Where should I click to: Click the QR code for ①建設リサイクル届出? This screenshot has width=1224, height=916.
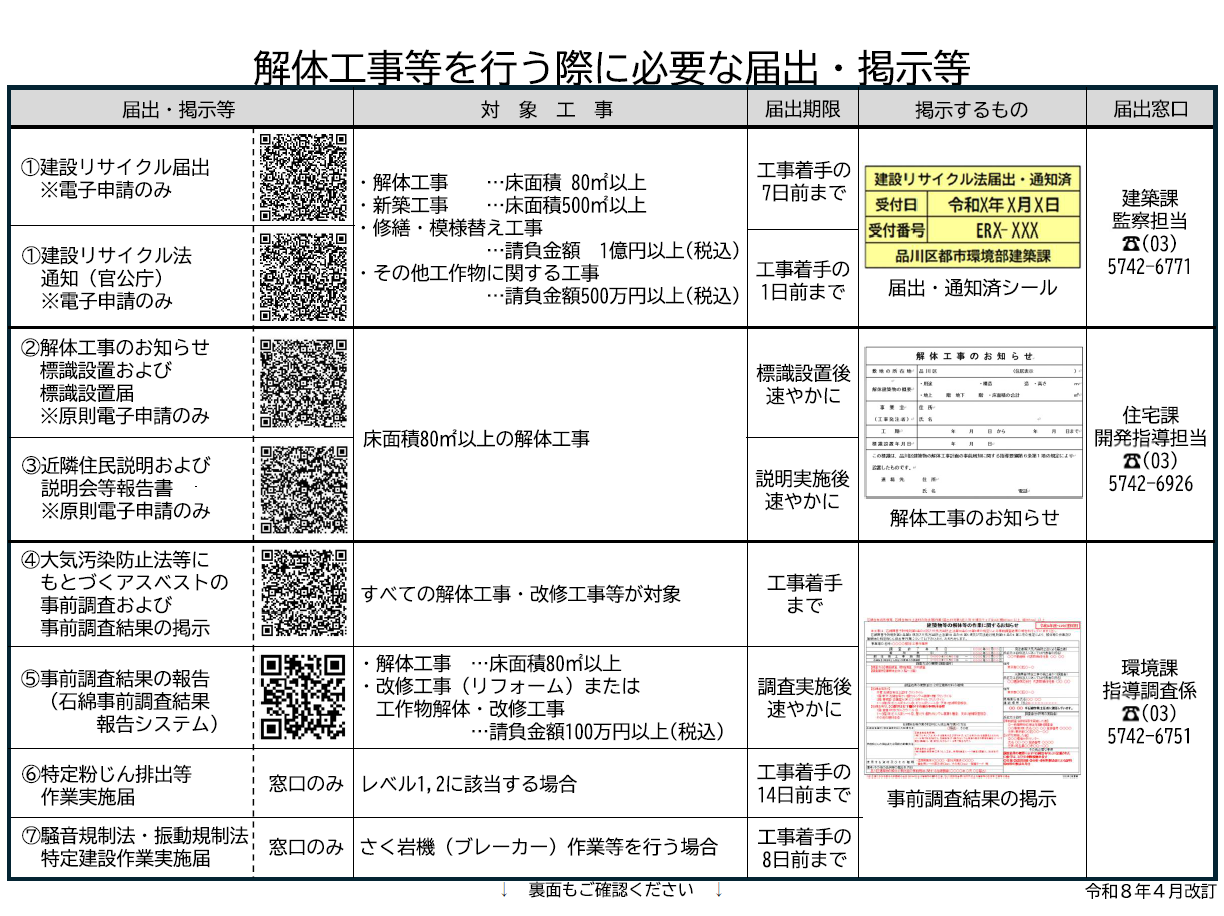pyautogui.click(x=304, y=177)
